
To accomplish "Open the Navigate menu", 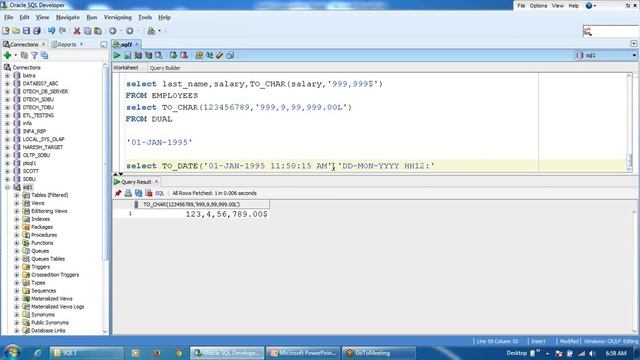I will pyautogui.click(x=68, y=18).
